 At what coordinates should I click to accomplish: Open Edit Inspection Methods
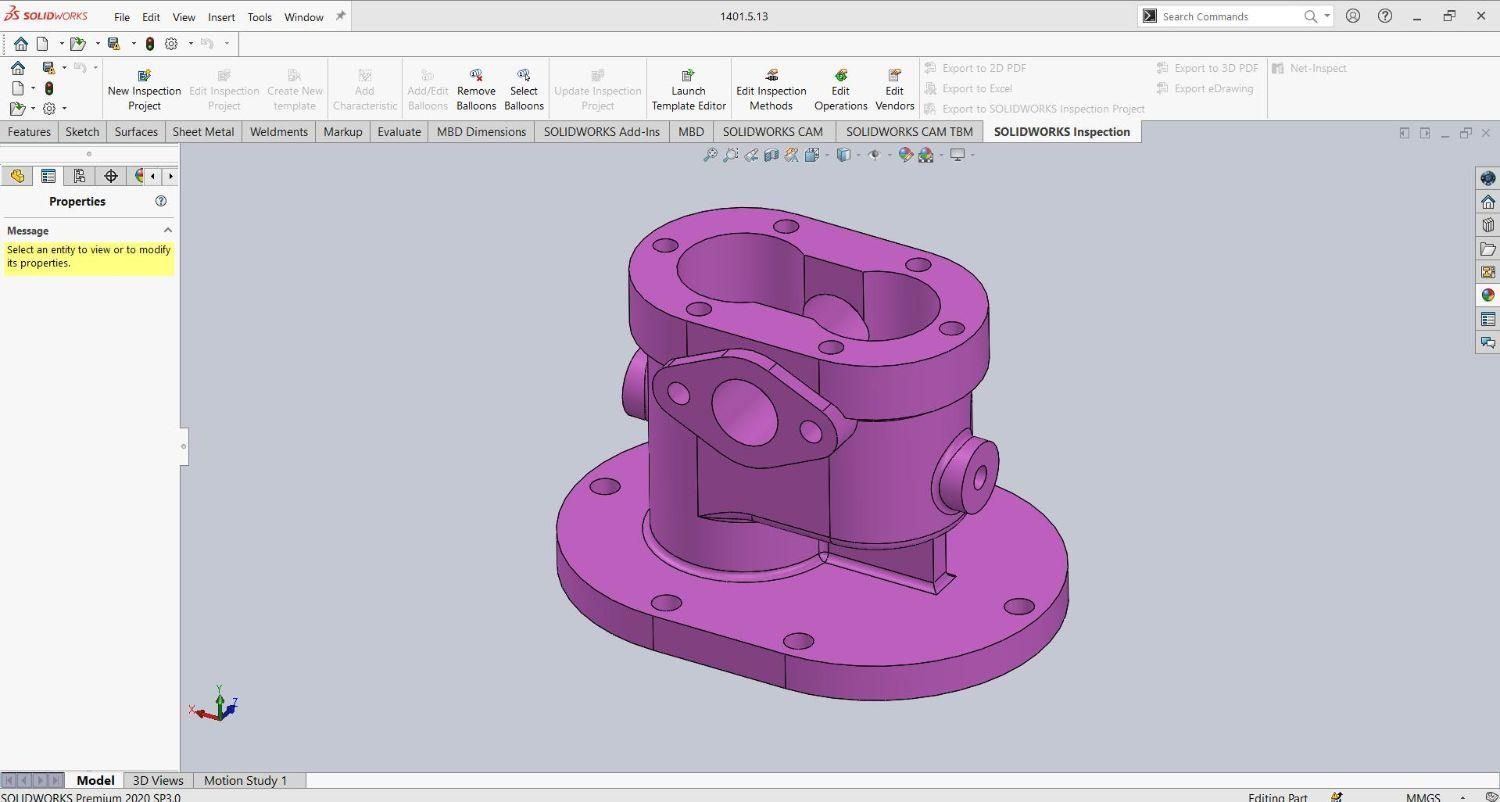[771, 89]
